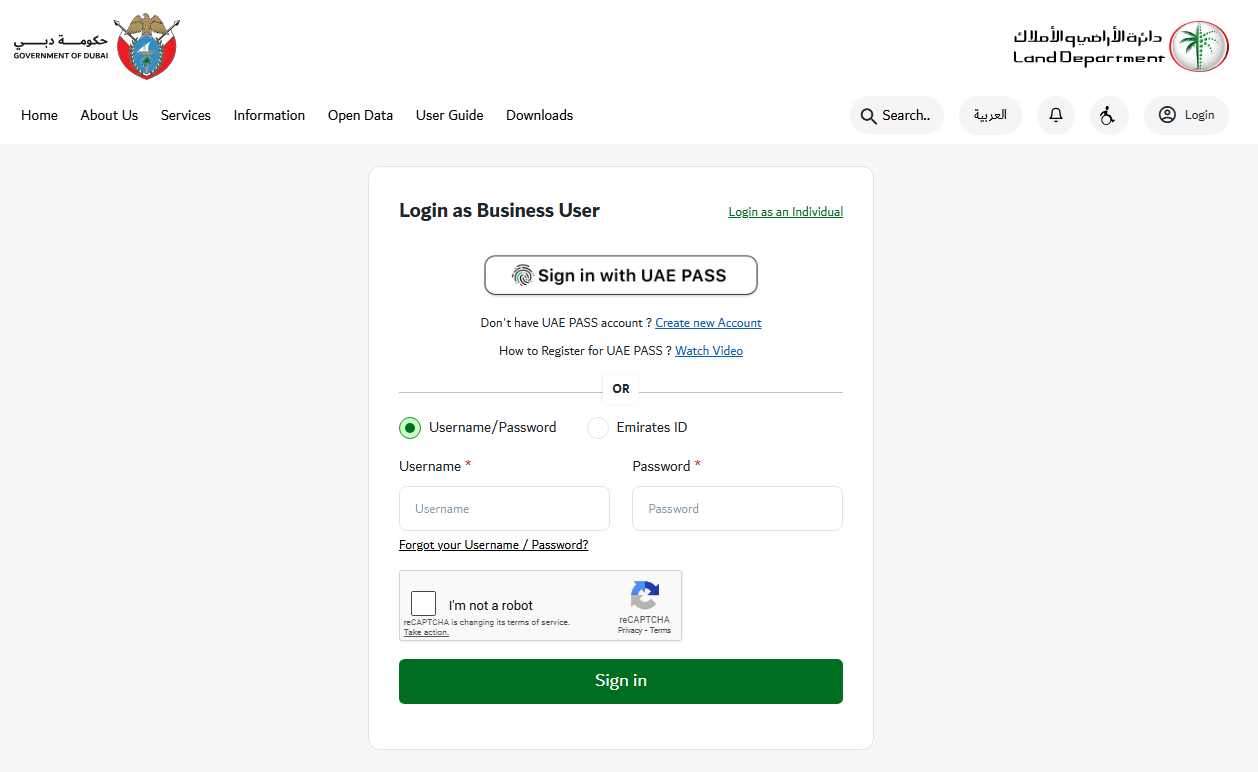Viewport: 1258px width, 772px height.
Task: Open the About Us menu
Action: [109, 115]
